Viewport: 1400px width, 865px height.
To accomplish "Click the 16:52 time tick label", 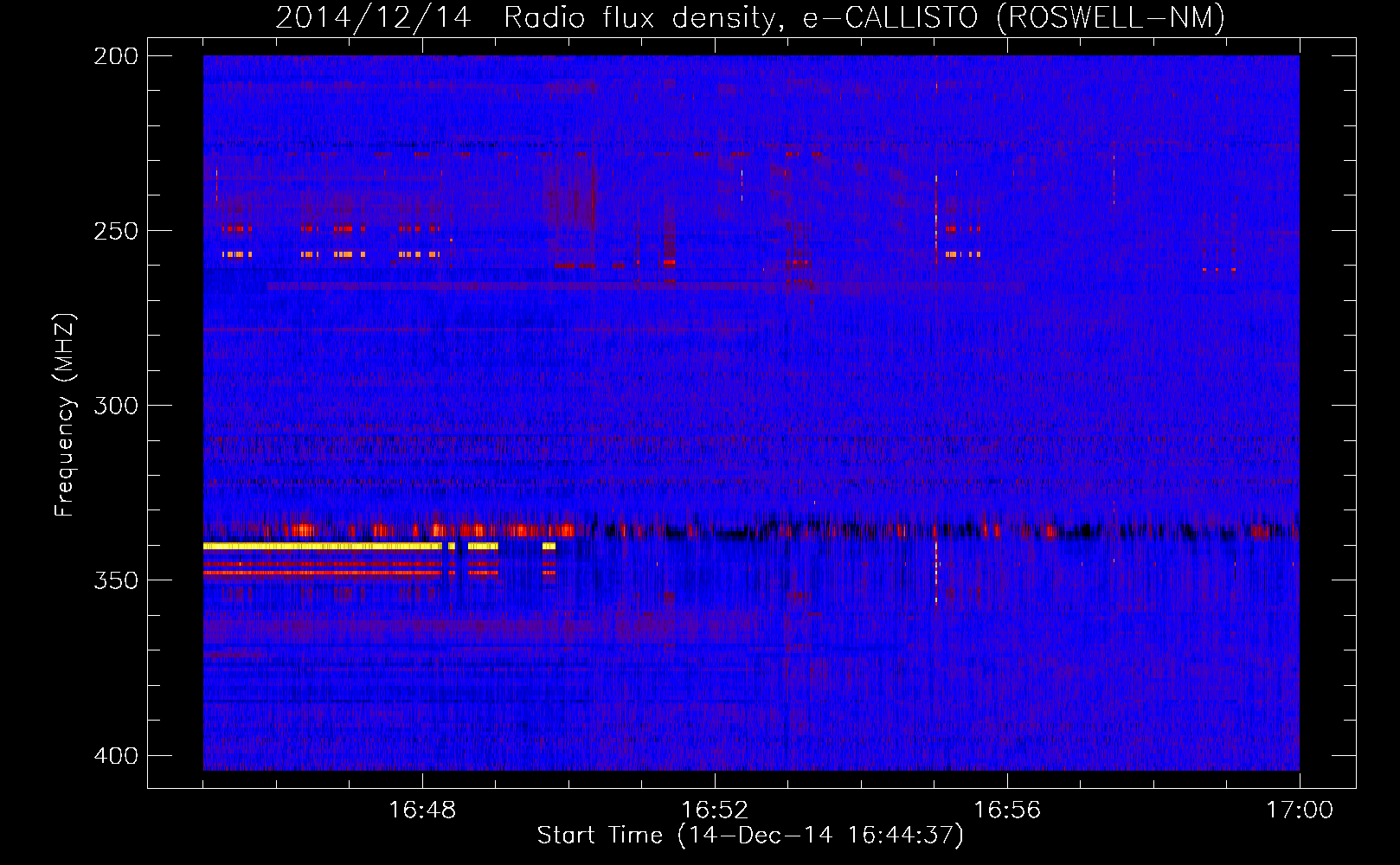I will (x=715, y=810).
